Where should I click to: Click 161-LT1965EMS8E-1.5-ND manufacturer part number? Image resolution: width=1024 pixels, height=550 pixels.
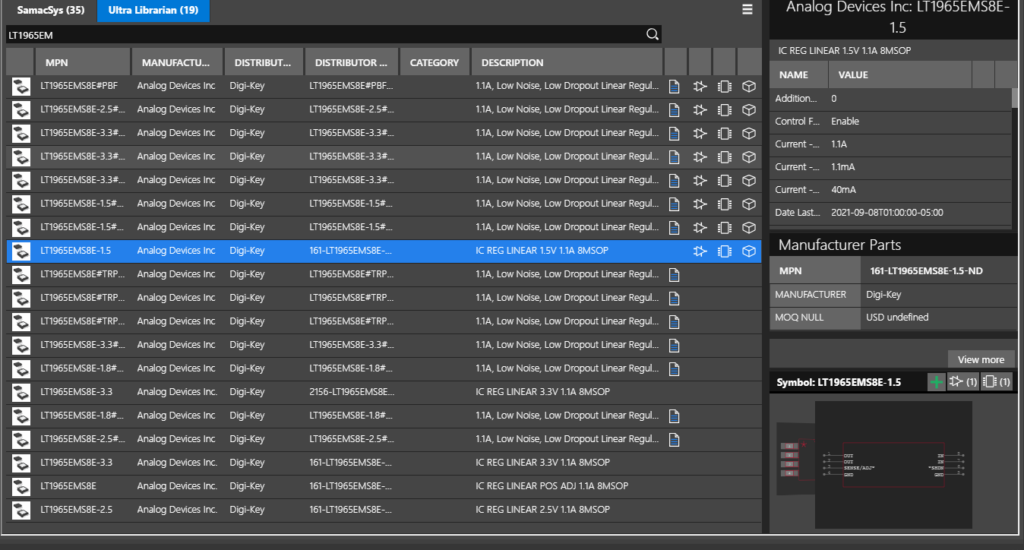[x=926, y=271]
